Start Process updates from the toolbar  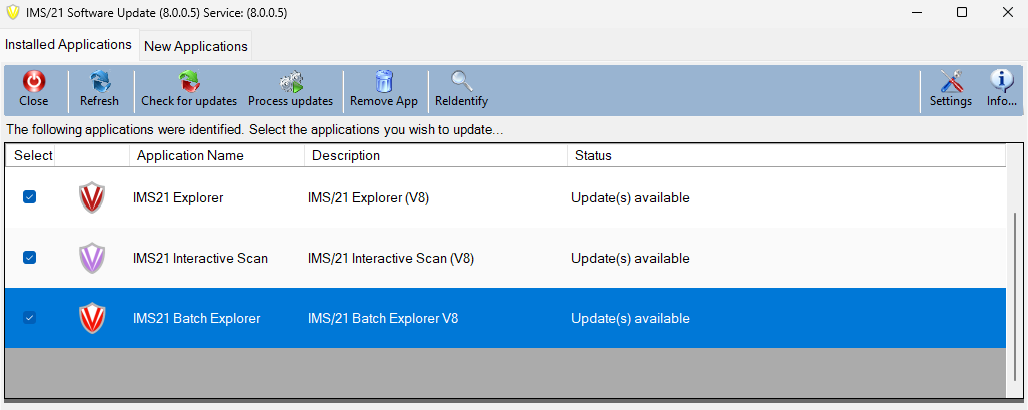pyautogui.click(x=290, y=91)
